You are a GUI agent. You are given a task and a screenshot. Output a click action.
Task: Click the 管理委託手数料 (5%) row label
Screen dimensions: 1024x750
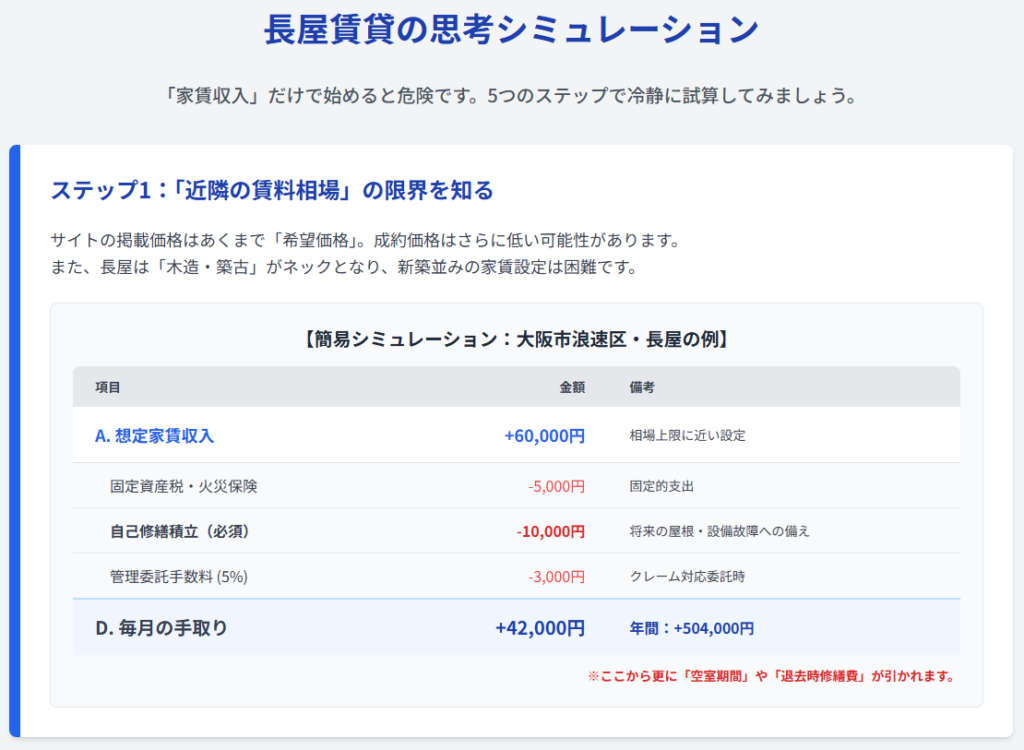pos(179,576)
